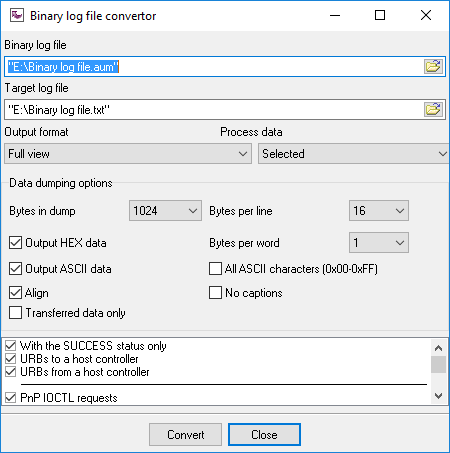Enable Transferred data only
Image resolution: width=450 pixels, height=453 pixels.
[x=15, y=313]
